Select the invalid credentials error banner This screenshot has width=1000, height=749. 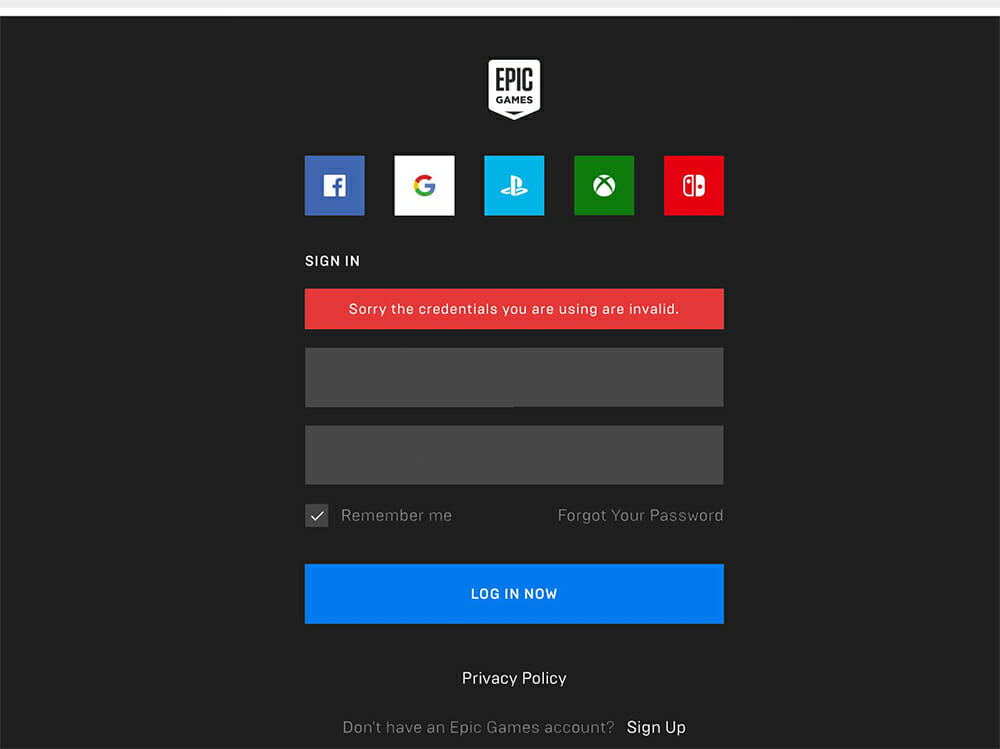tap(514, 308)
